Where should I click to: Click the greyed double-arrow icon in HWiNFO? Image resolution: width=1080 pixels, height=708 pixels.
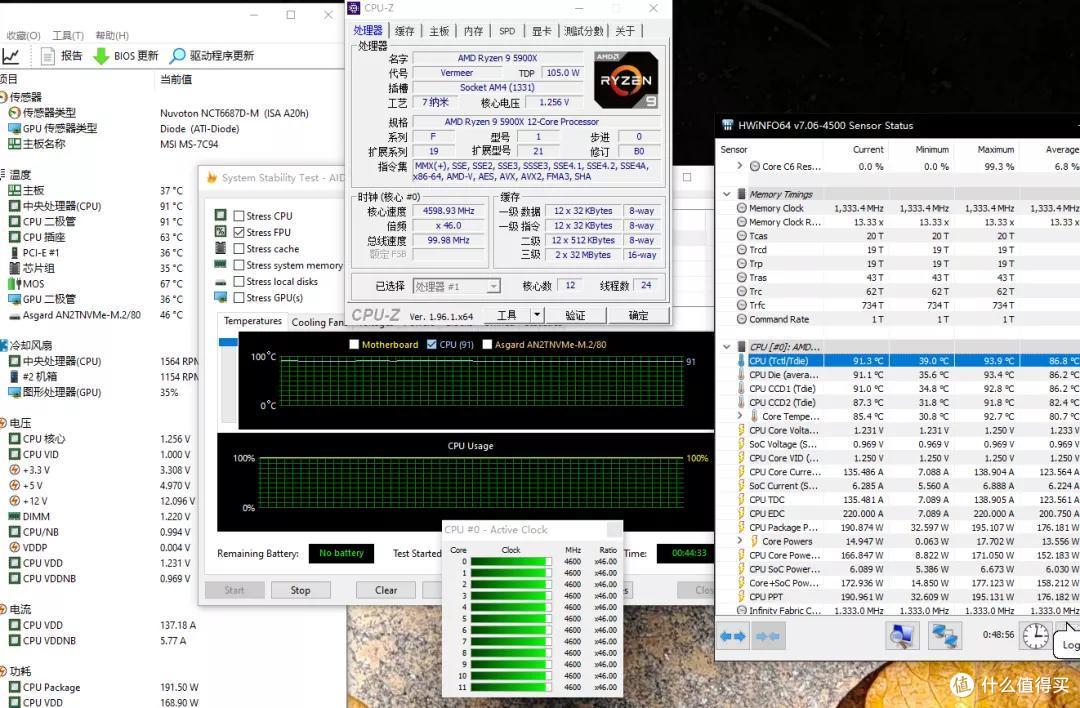tap(768, 636)
